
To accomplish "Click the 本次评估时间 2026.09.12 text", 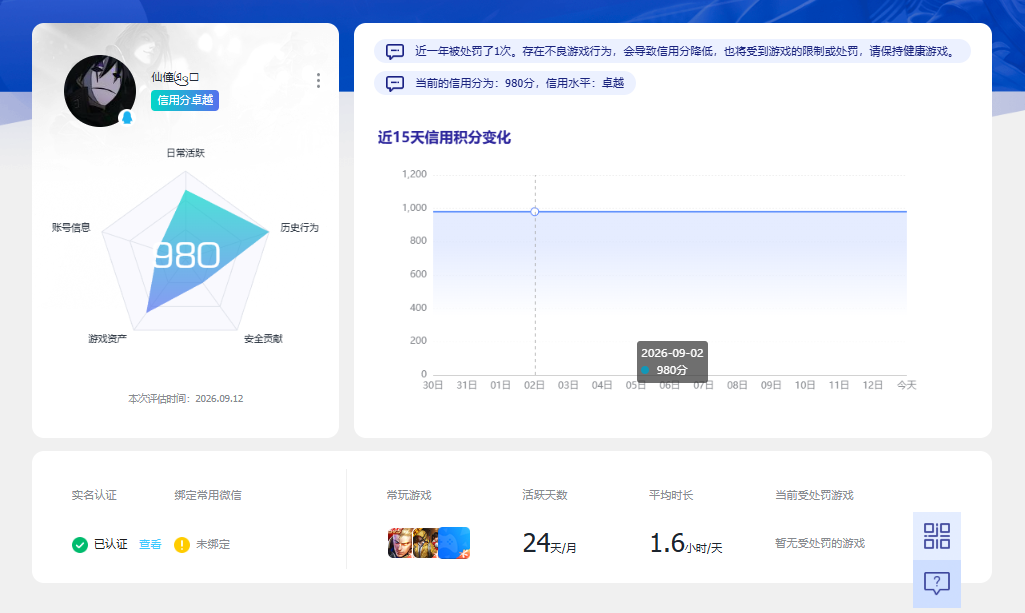I will (x=186, y=399).
